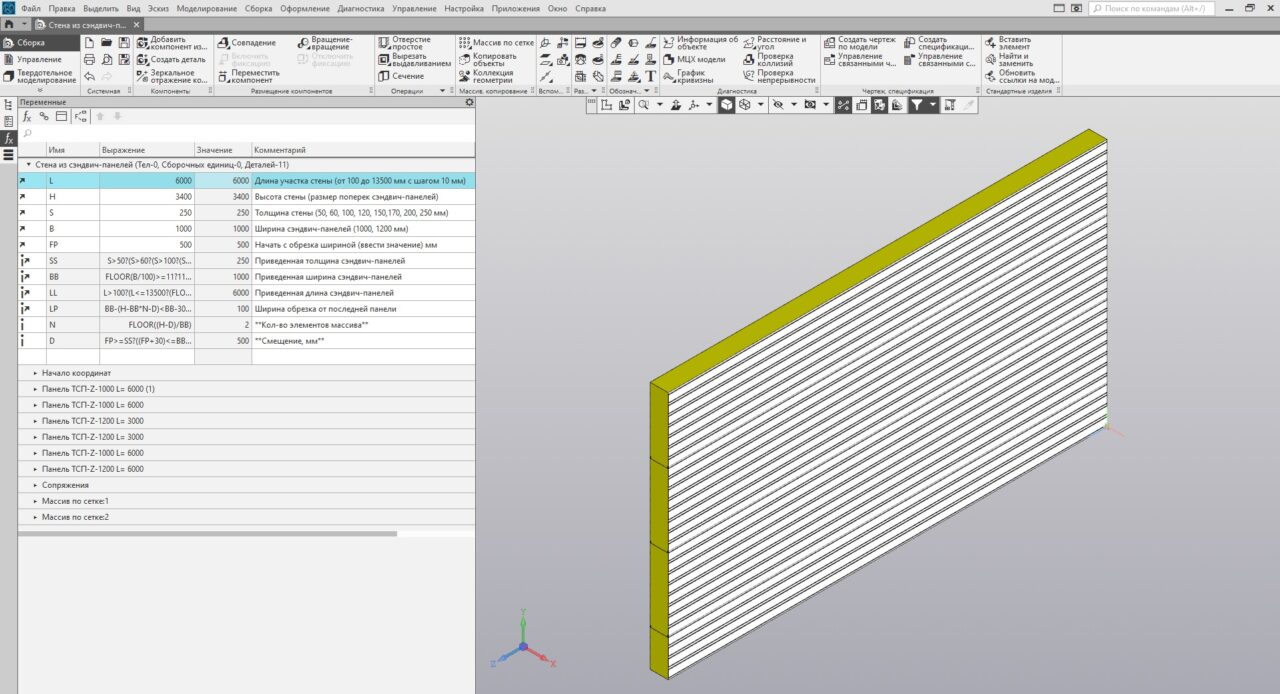The image size is (1280, 694).
Task: Select the Text 'T' annotation tool
Action: tap(650, 76)
